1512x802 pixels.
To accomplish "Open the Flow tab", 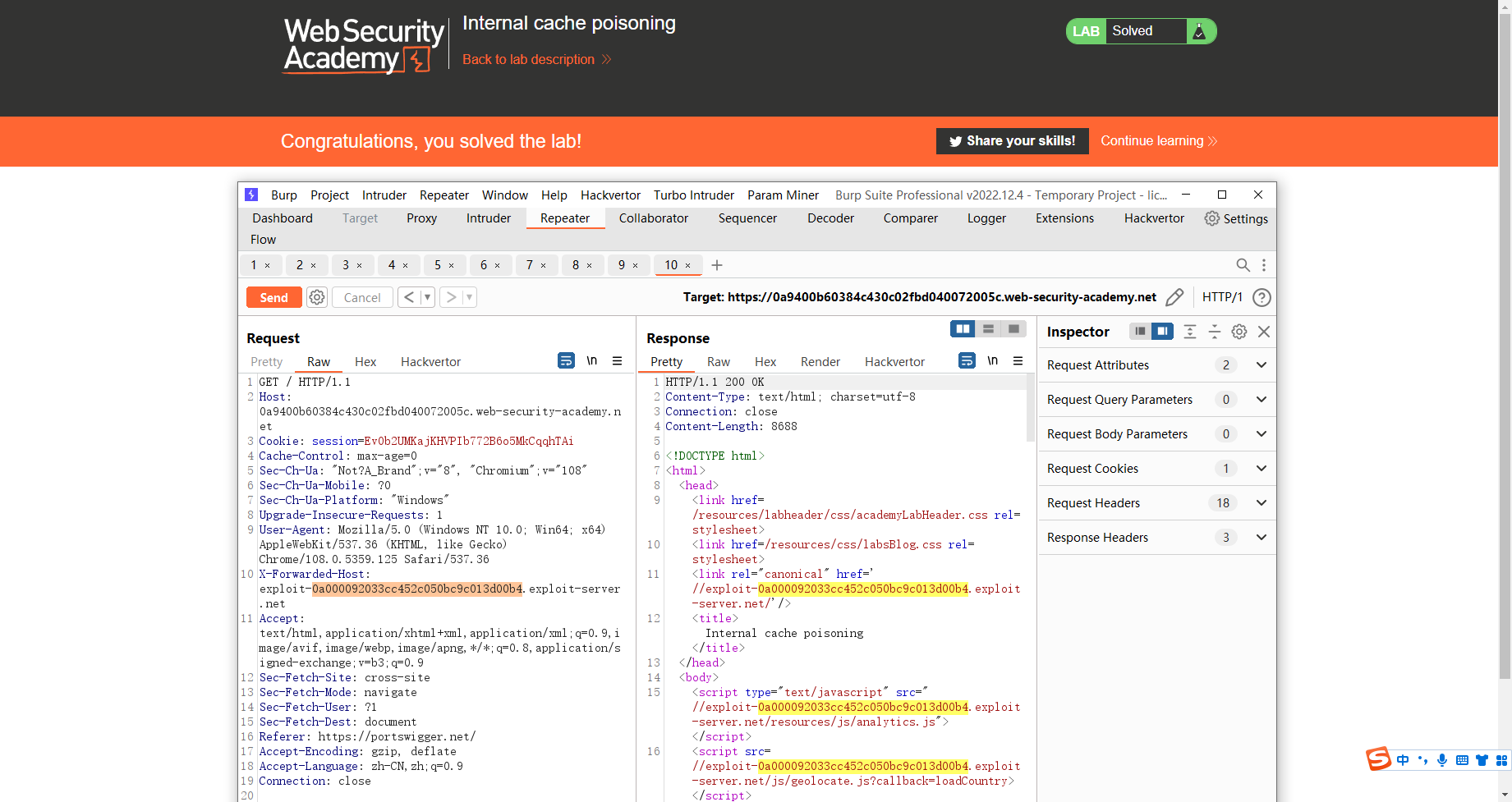I will coord(263,240).
